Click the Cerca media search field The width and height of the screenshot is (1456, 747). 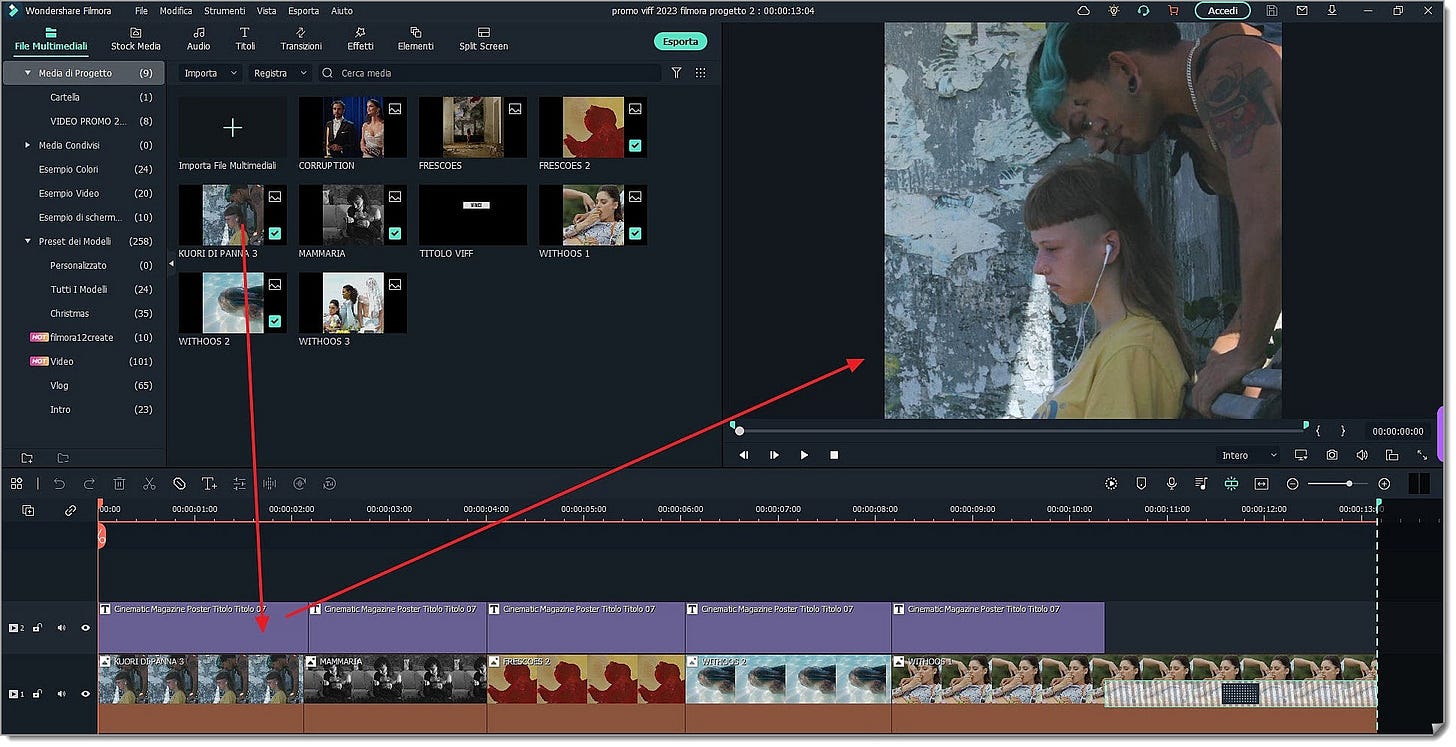490,73
